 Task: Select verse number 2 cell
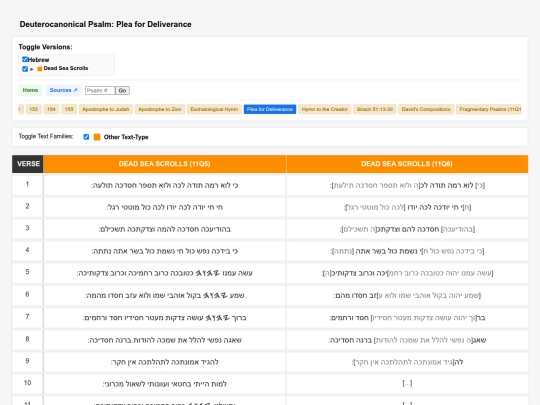click(28, 207)
